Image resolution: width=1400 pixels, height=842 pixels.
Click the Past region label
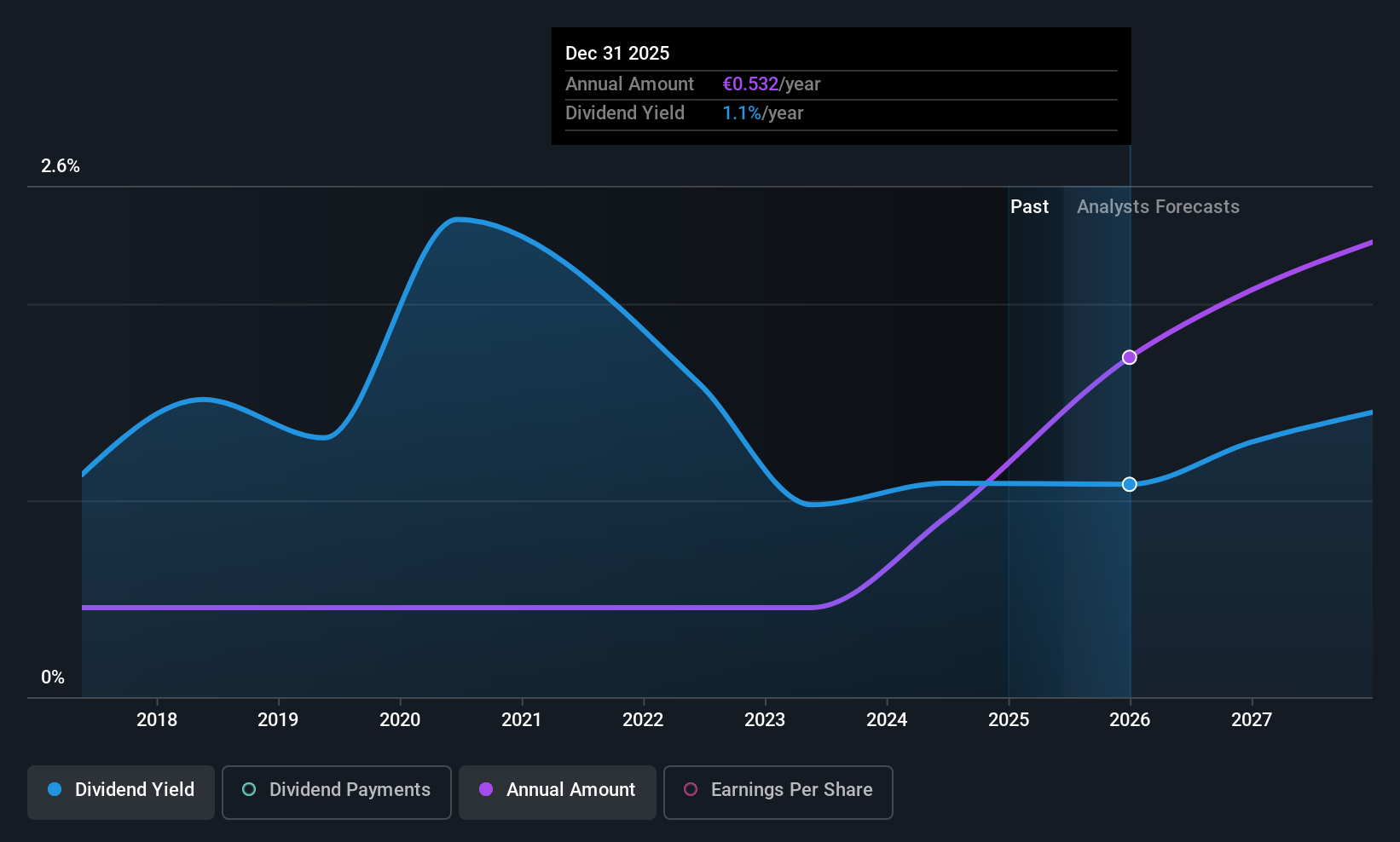[1029, 207]
